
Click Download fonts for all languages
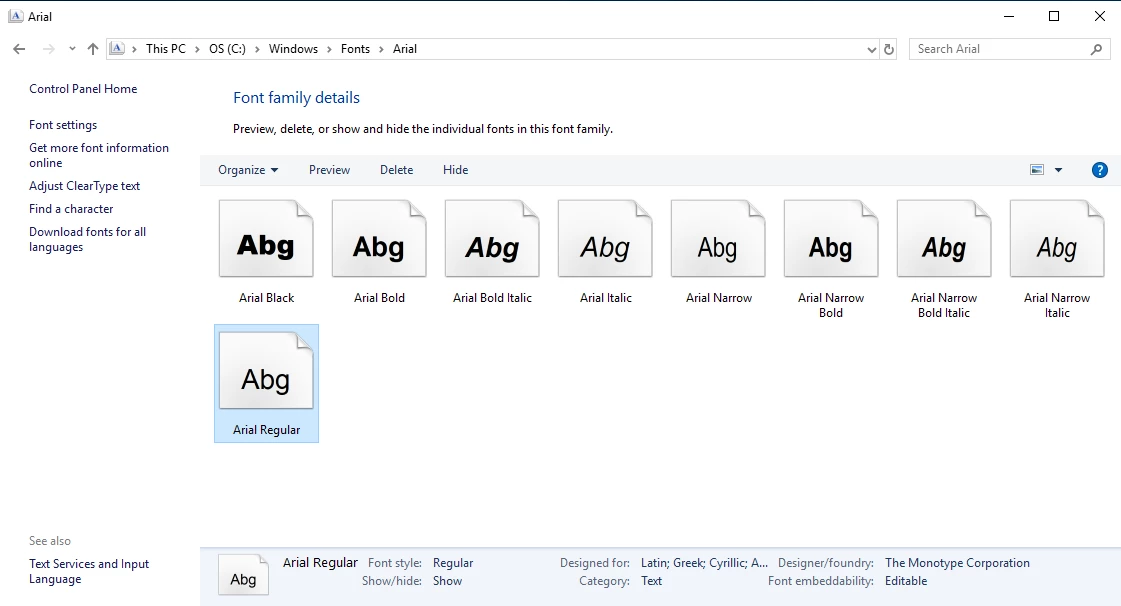tap(87, 239)
